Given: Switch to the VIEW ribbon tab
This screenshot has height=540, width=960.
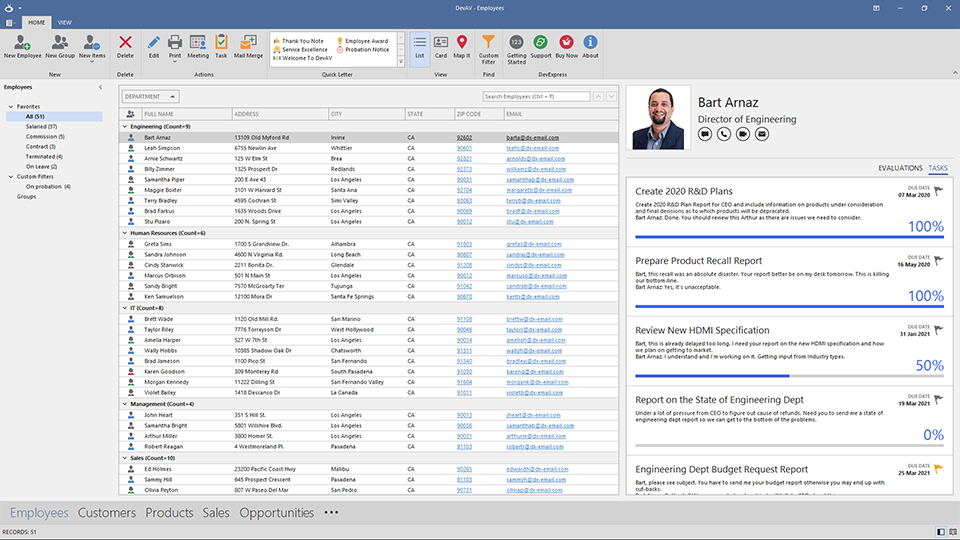Looking at the screenshot, I should point(64,21).
